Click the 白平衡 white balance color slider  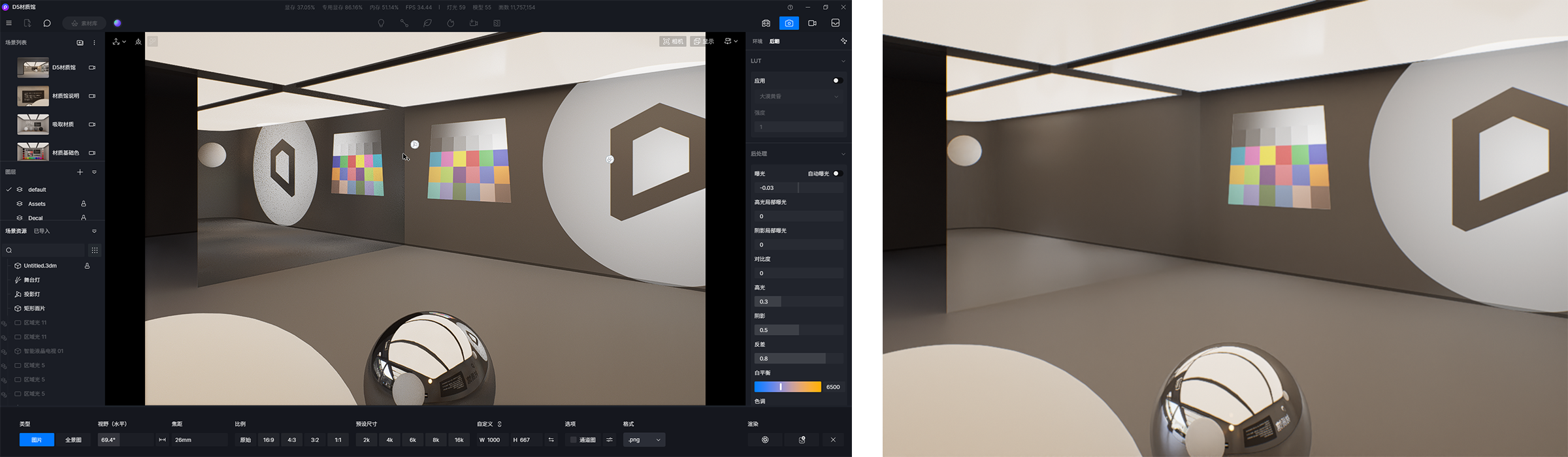(x=787, y=387)
